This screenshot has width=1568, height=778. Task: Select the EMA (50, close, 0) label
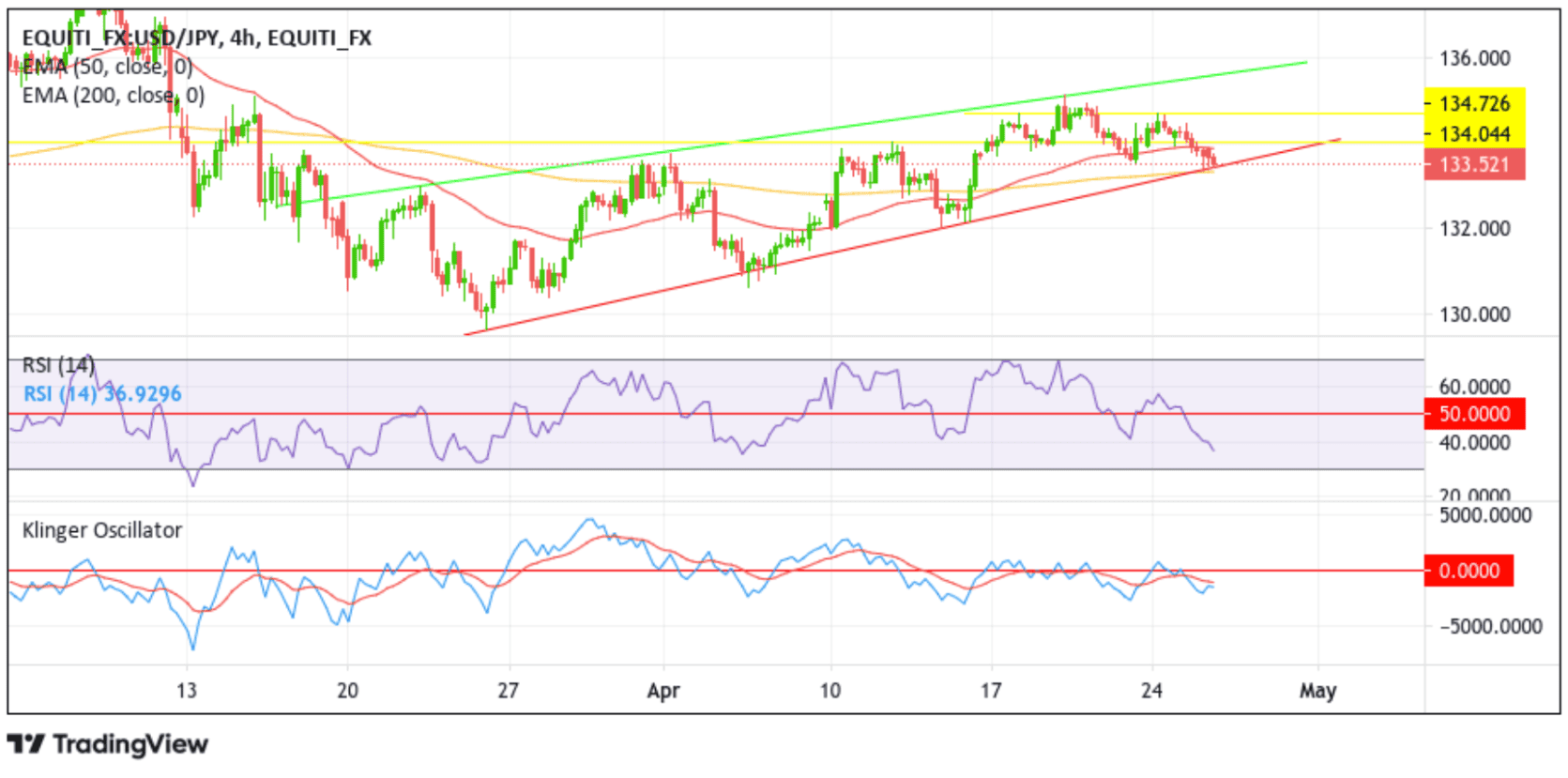pyautogui.click(x=107, y=67)
